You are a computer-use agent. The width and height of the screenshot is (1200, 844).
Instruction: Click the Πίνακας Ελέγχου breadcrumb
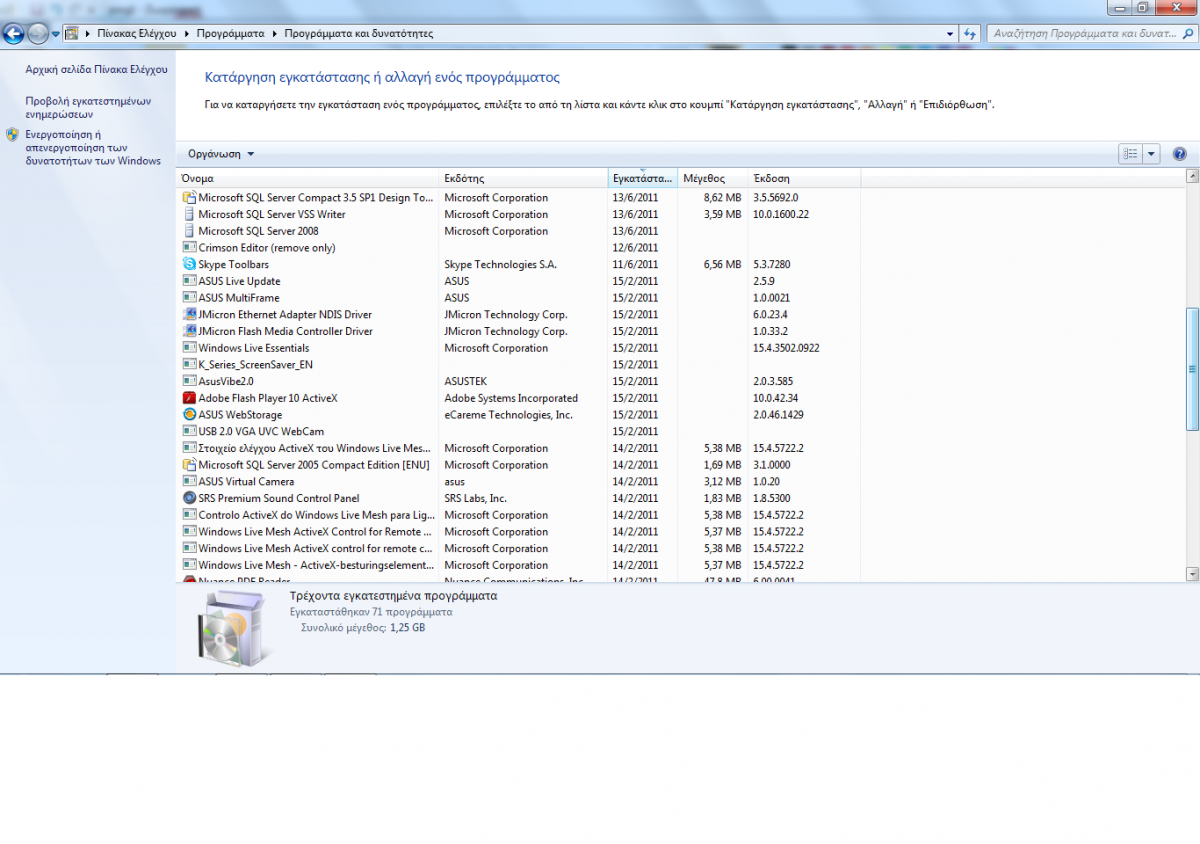(136, 33)
